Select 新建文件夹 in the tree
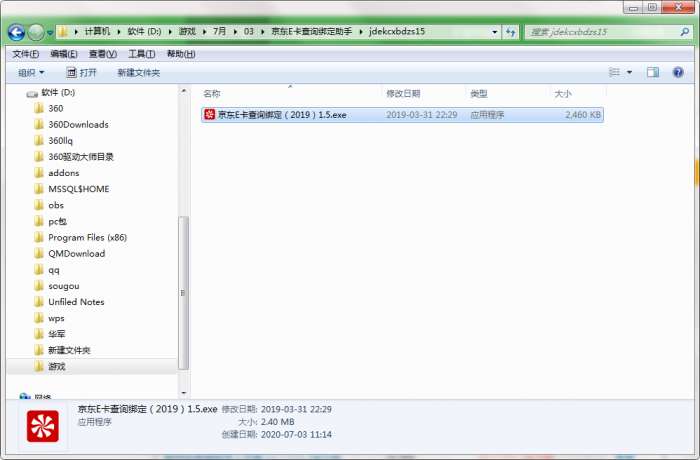Viewport: 700px width, 460px height. (69, 350)
